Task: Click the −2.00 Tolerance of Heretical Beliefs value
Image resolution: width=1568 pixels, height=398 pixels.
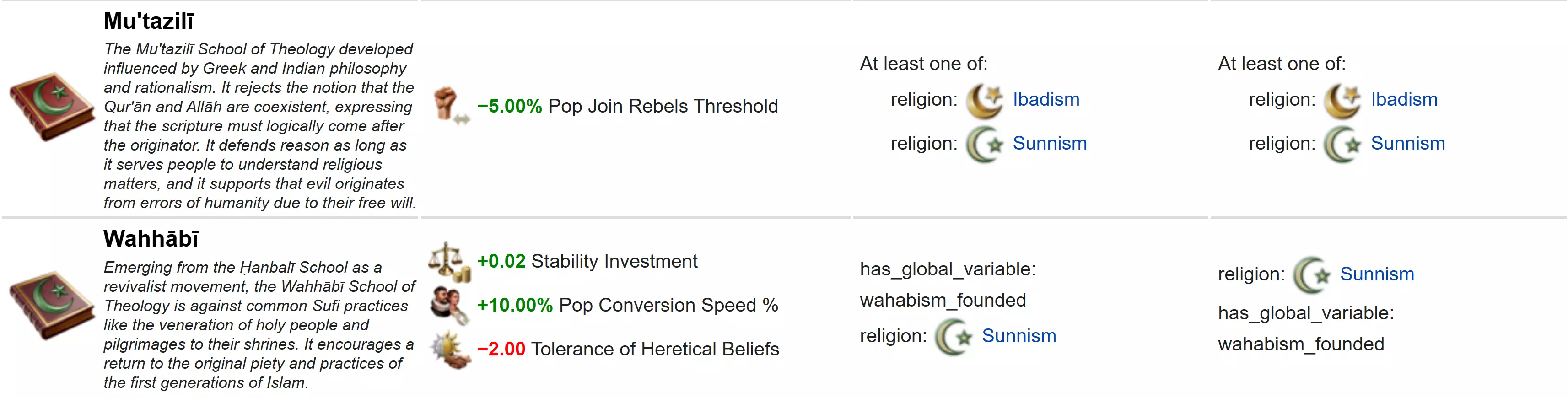Action: (501, 350)
